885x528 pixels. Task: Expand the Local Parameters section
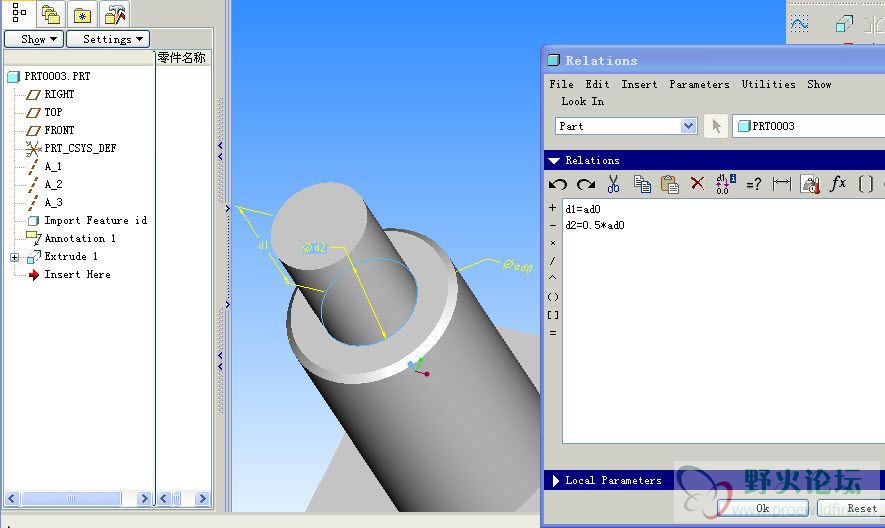(x=555, y=481)
